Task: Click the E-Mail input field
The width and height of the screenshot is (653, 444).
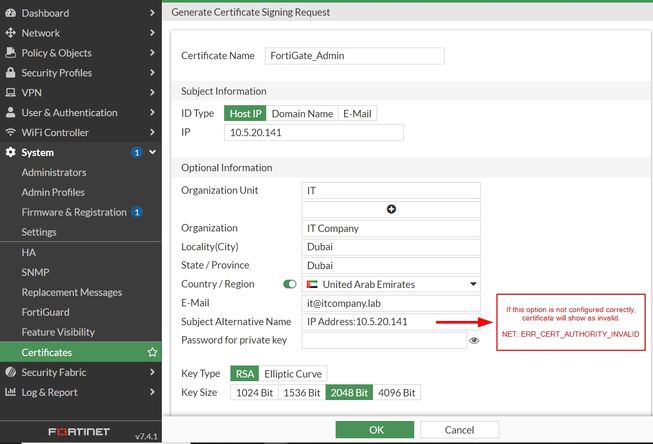Action: coord(391,303)
